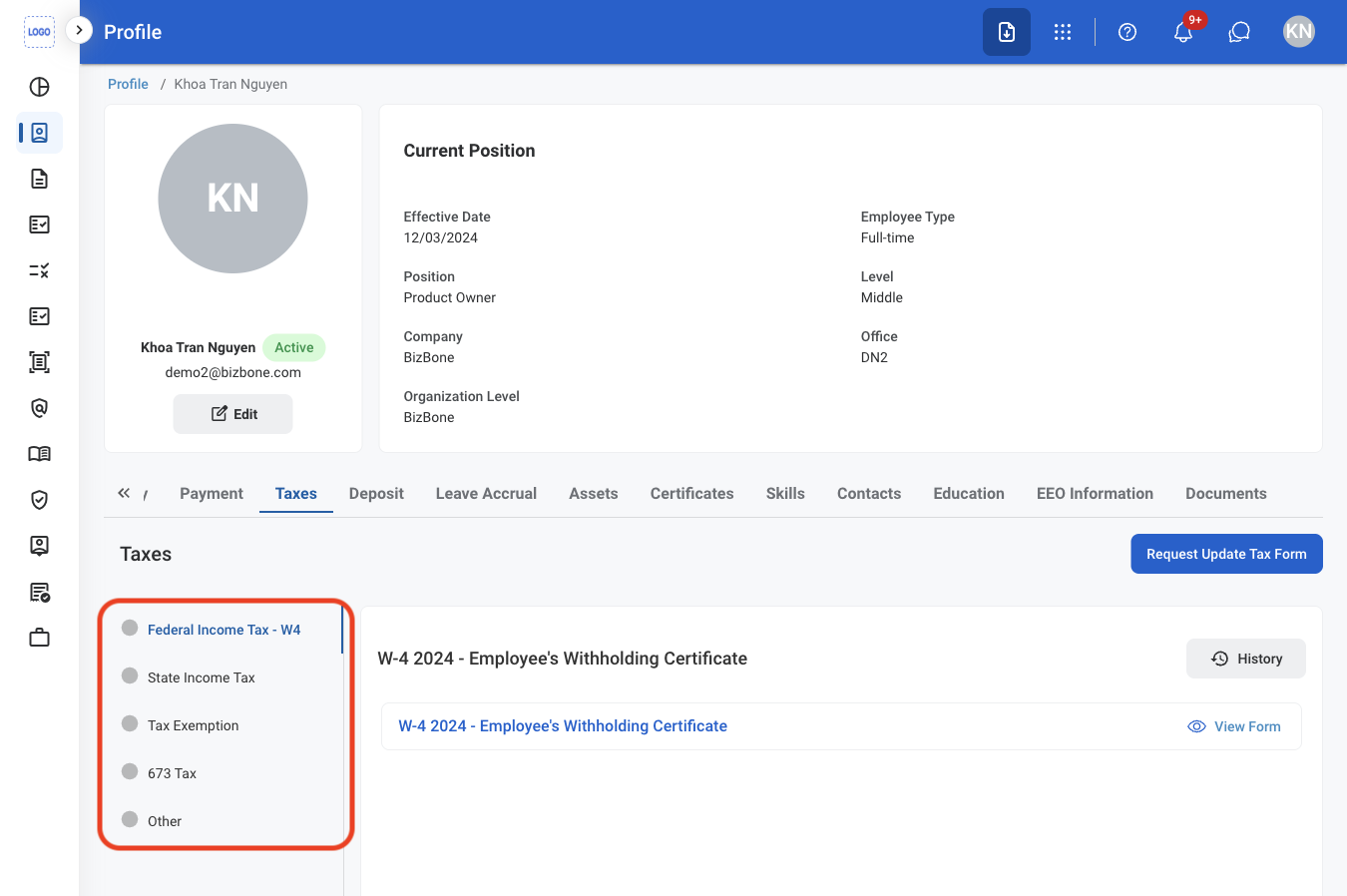Image resolution: width=1347 pixels, height=896 pixels.
Task: Click the file download icon in header
Action: 1007,32
